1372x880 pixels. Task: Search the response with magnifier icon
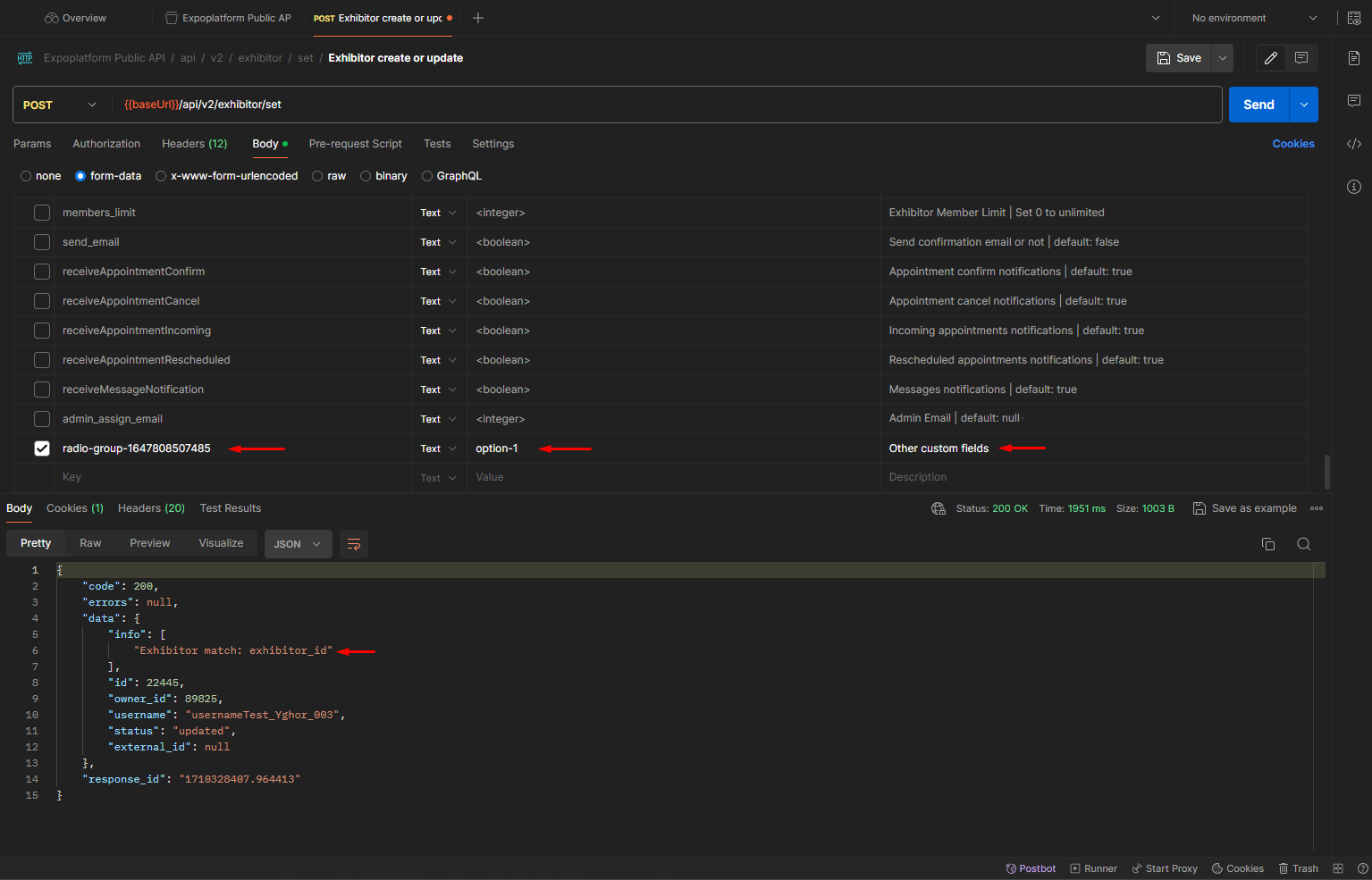(1303, 544)
